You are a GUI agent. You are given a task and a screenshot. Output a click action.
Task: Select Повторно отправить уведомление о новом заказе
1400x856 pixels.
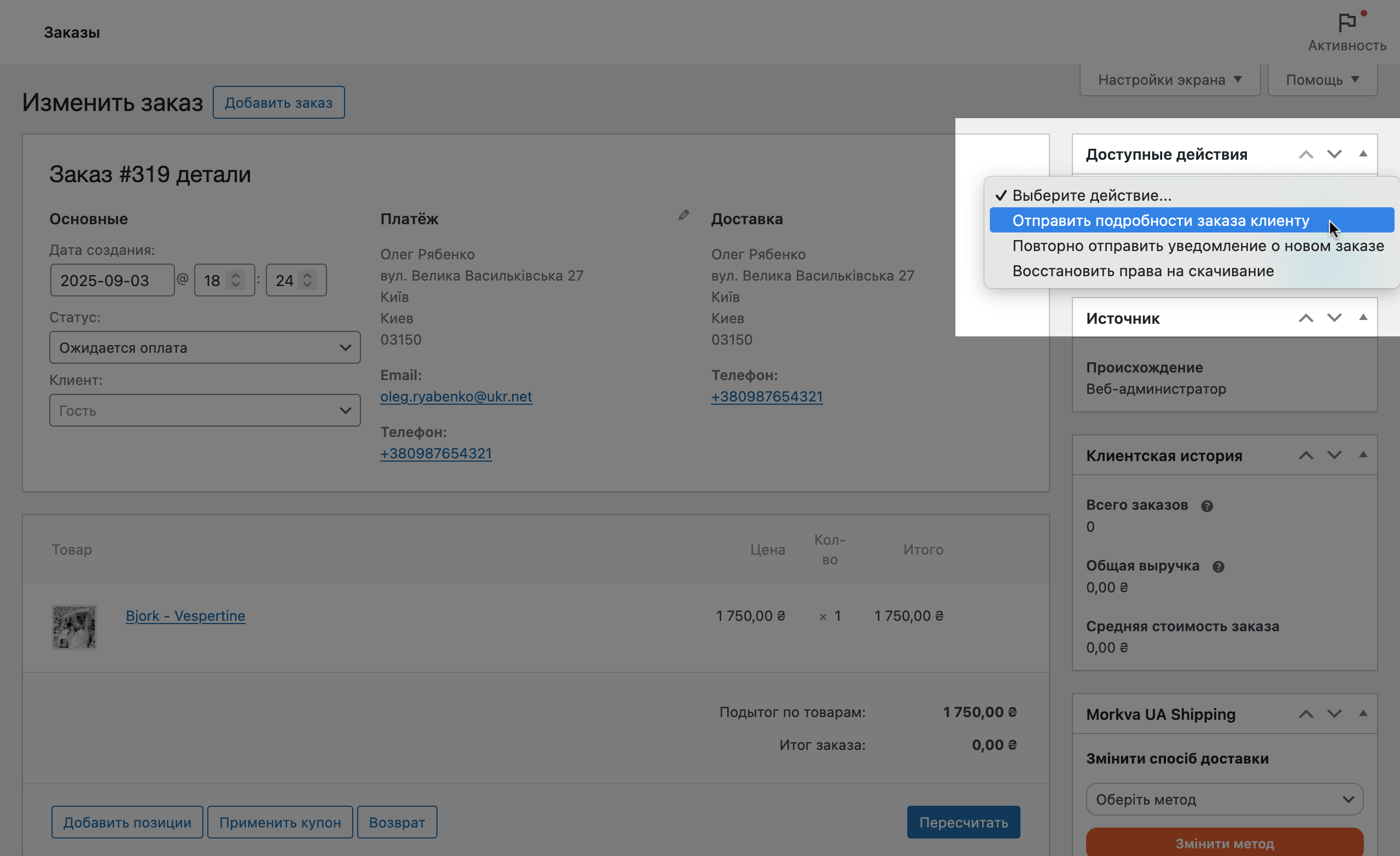click(1192, 246)
